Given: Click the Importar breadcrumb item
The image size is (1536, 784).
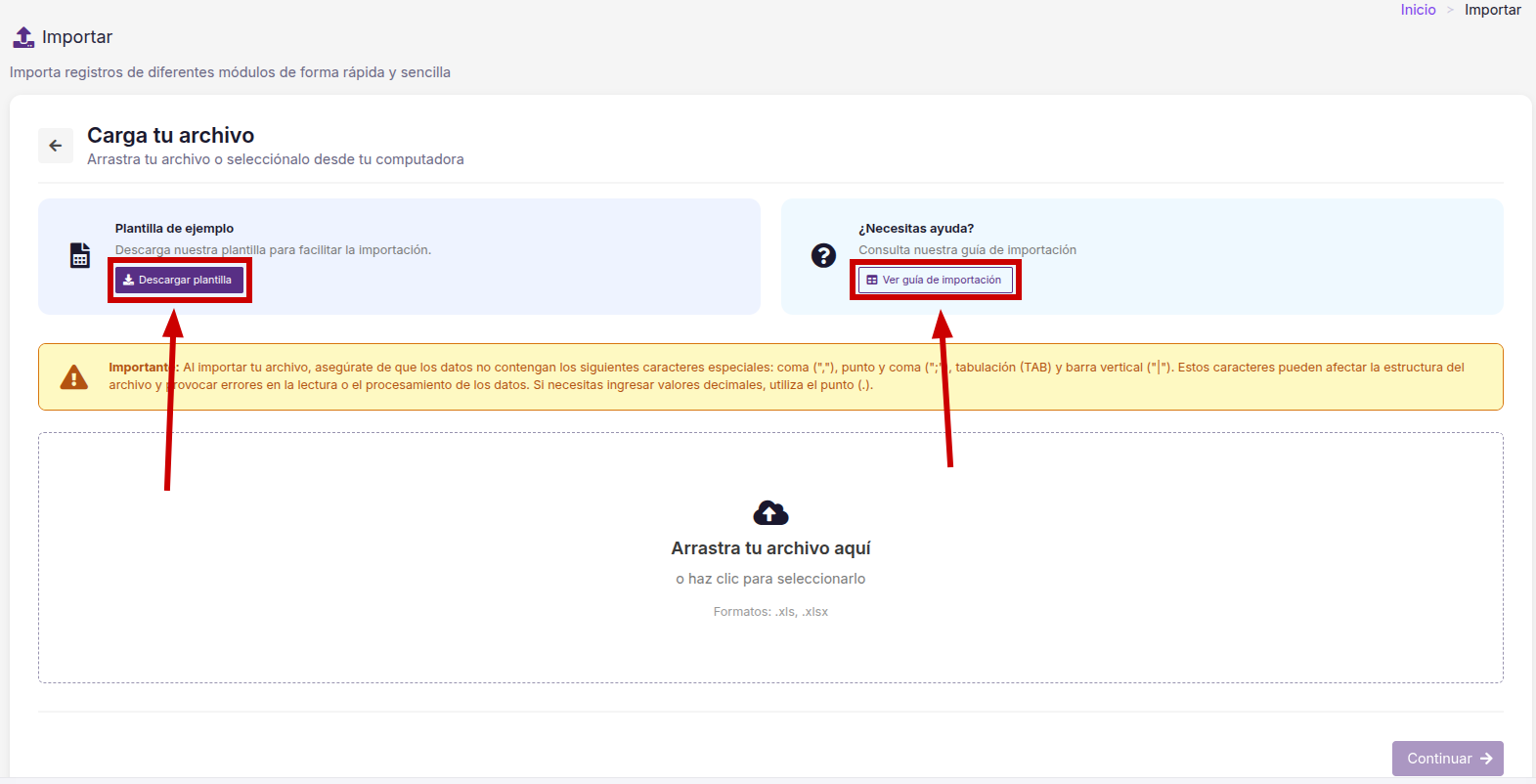Looking at the screenshot, I should (1492, 10).
